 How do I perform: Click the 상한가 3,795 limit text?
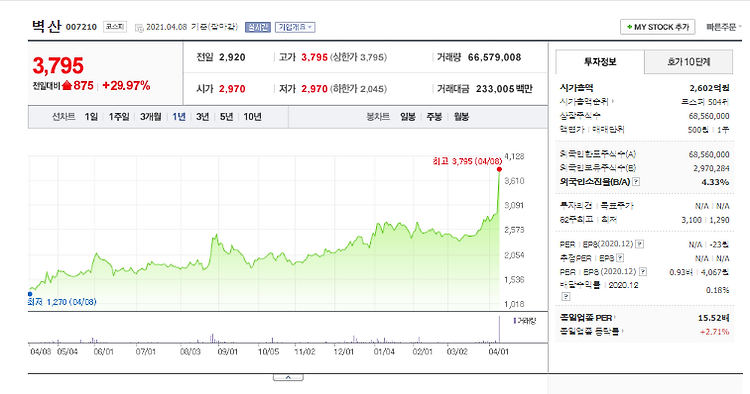pyautogui.click(x=358, y=57)
